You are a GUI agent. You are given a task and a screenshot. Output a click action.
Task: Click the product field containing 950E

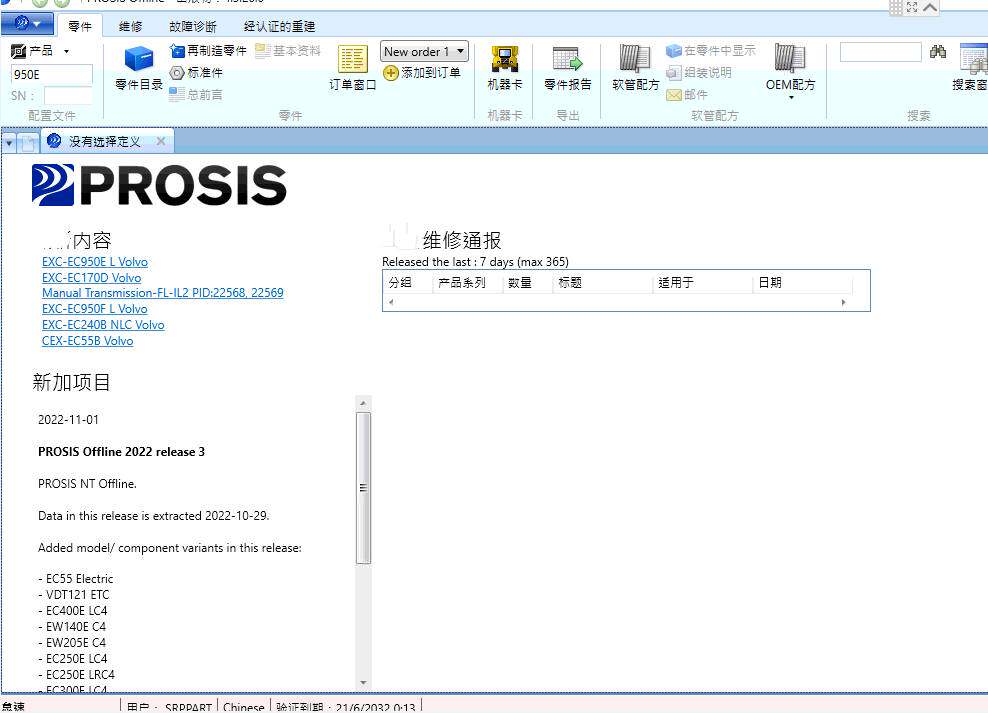coord(52,75)
